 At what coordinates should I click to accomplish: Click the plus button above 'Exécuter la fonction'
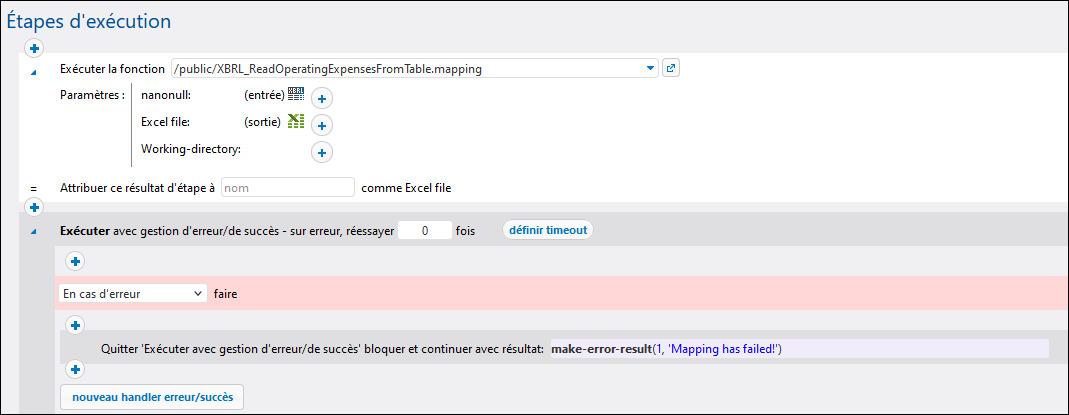tap(34, 48)
